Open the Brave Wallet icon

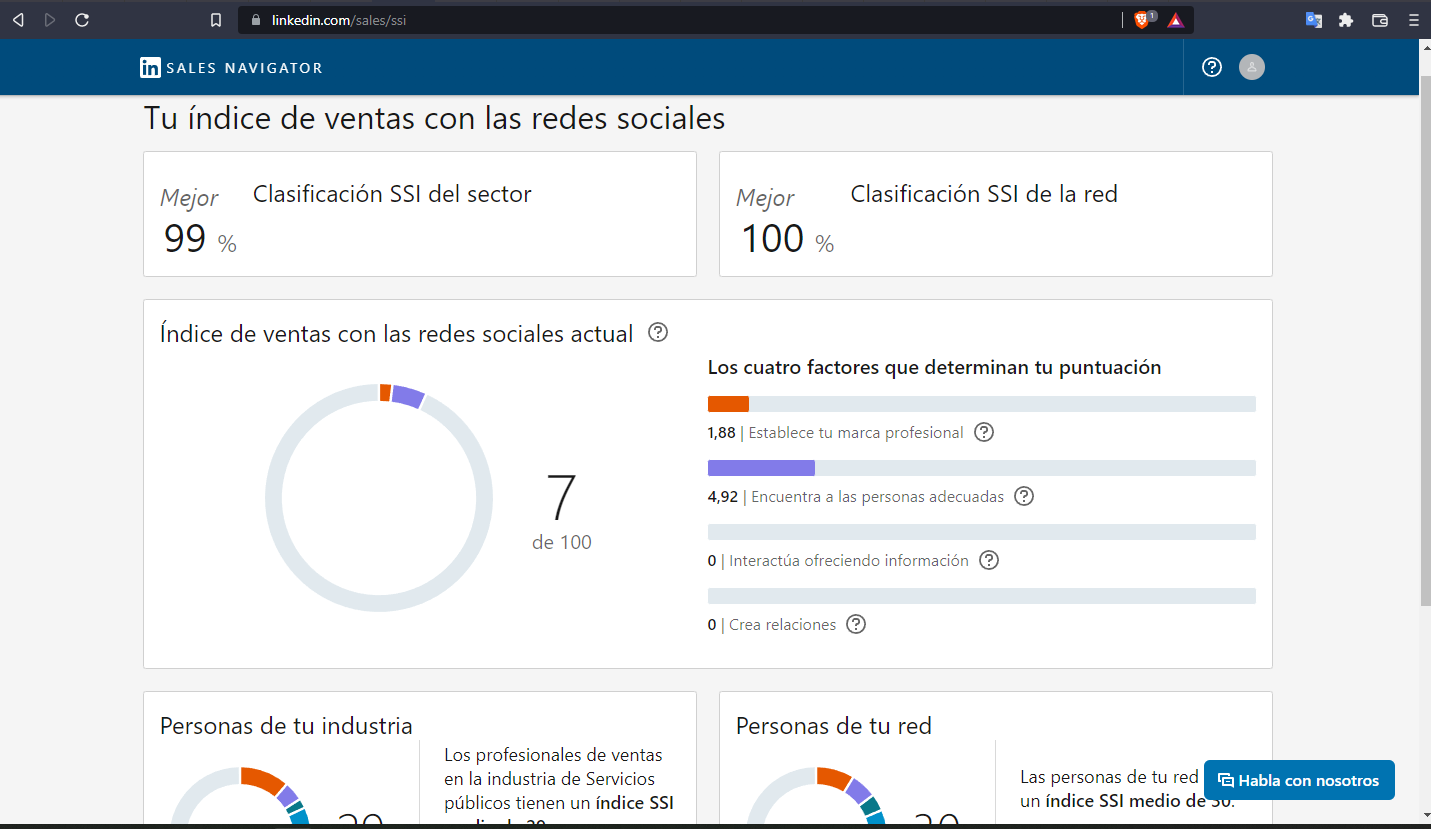click(1380, 20)
